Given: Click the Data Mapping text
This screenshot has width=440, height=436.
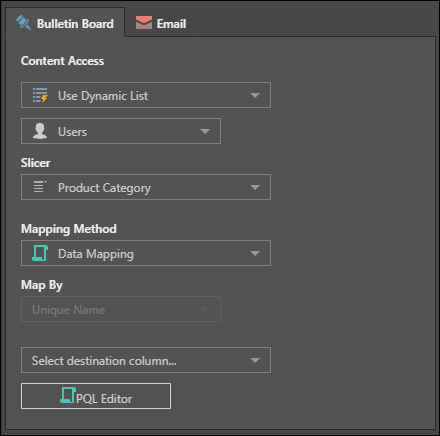Looking at the screenshot, I should point(96,254).
